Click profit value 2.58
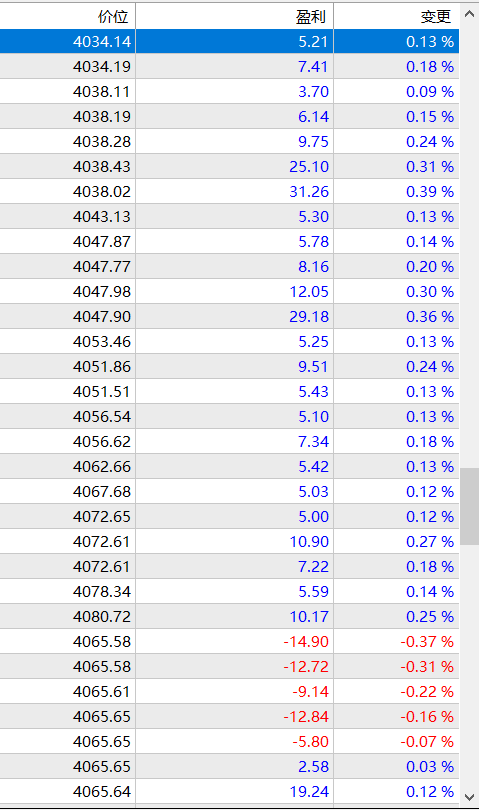This screenshot has width=479, height=810. pos(313,767)
